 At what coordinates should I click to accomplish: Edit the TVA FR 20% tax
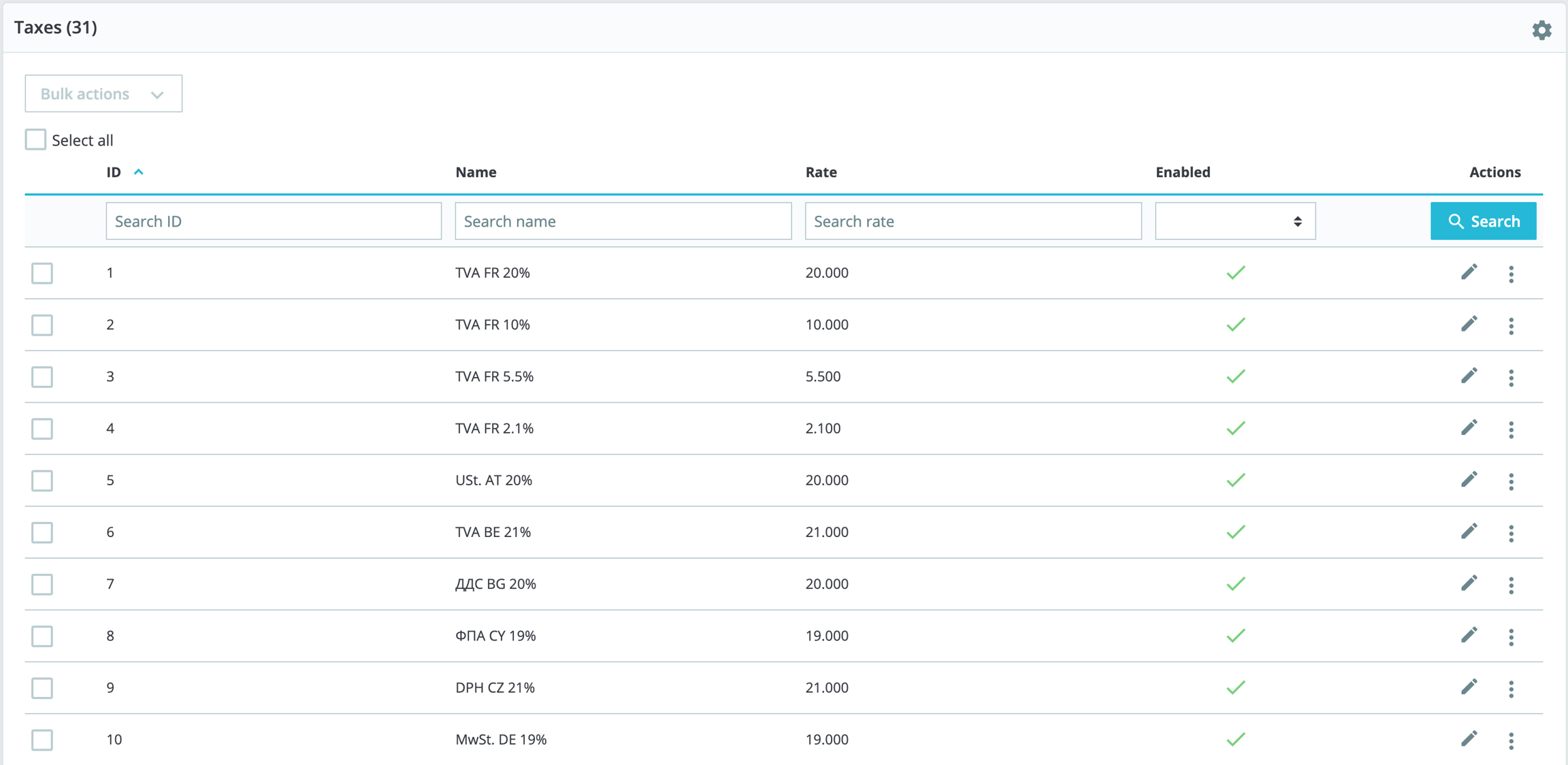pos(1469,272)
